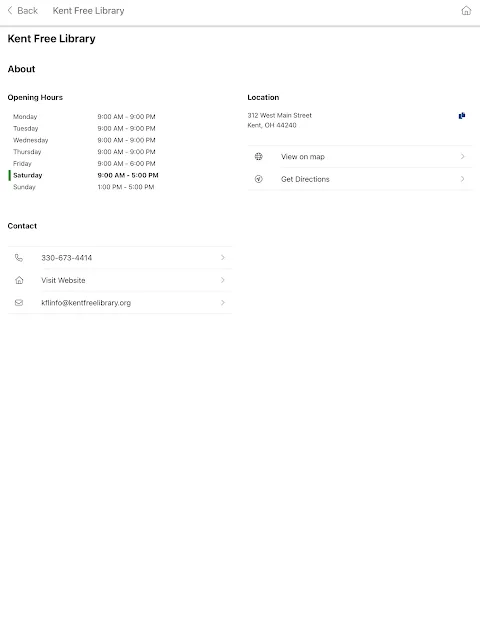
Task: Click the house icon beside Visit Website
Action: coord(19,280)
